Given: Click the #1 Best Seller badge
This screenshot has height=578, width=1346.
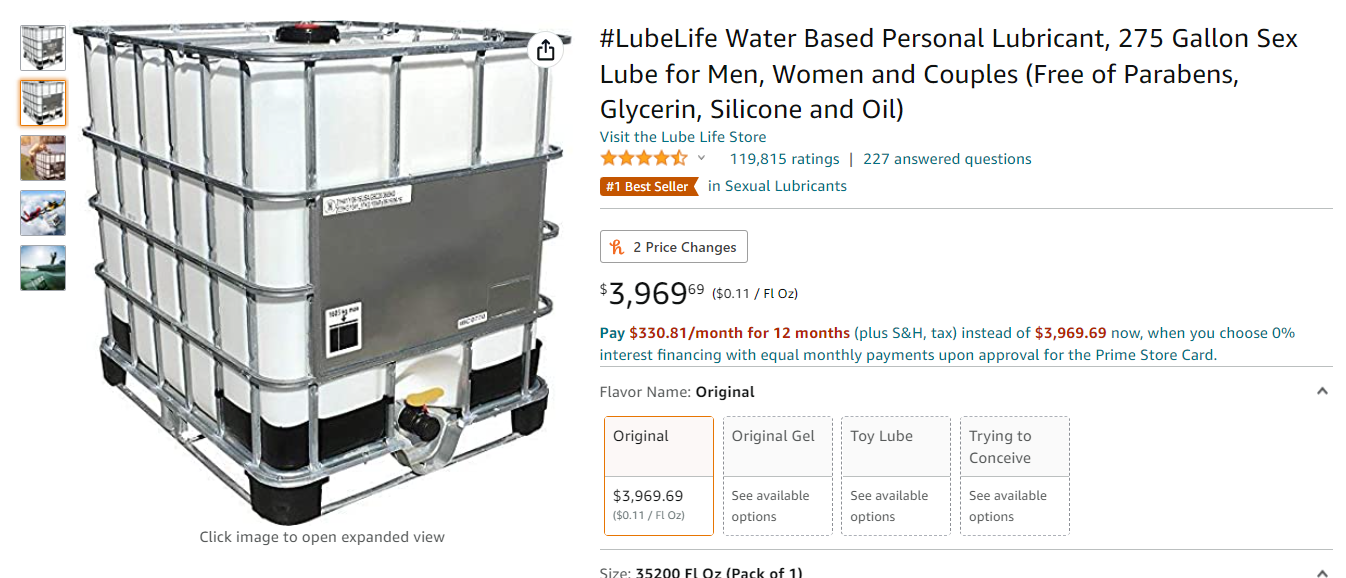Looking at the screenshot, I should point(649,186).
